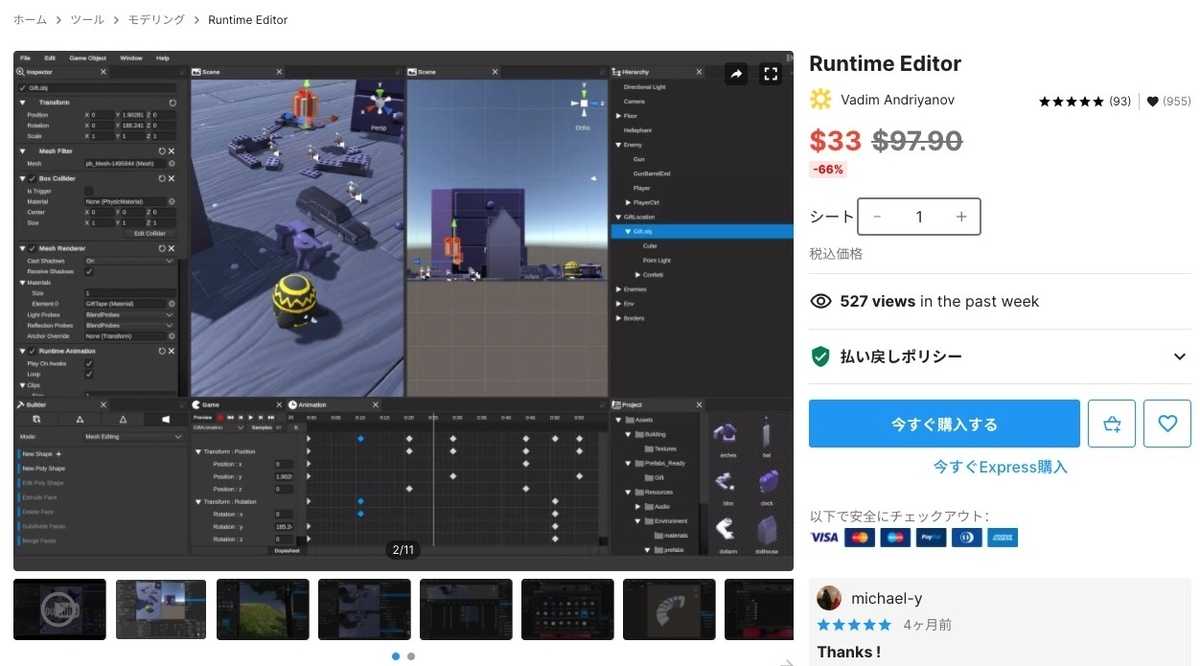Open the Cast Shadows dropdown set to On
The width and height of the screenshot is (1200, 666).
tap(130, 260)
